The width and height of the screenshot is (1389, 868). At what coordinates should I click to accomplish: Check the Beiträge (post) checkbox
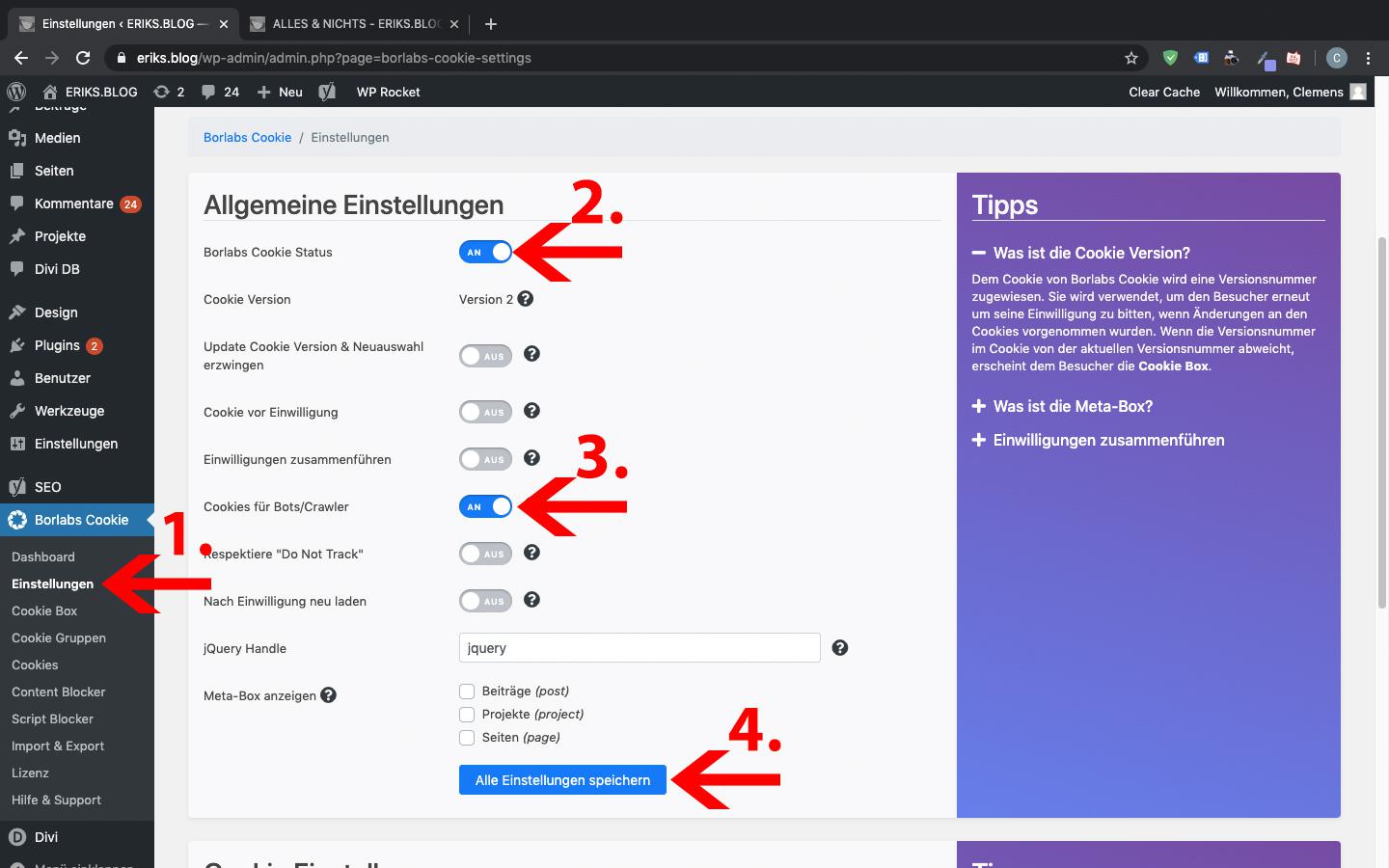click(467, 691)
